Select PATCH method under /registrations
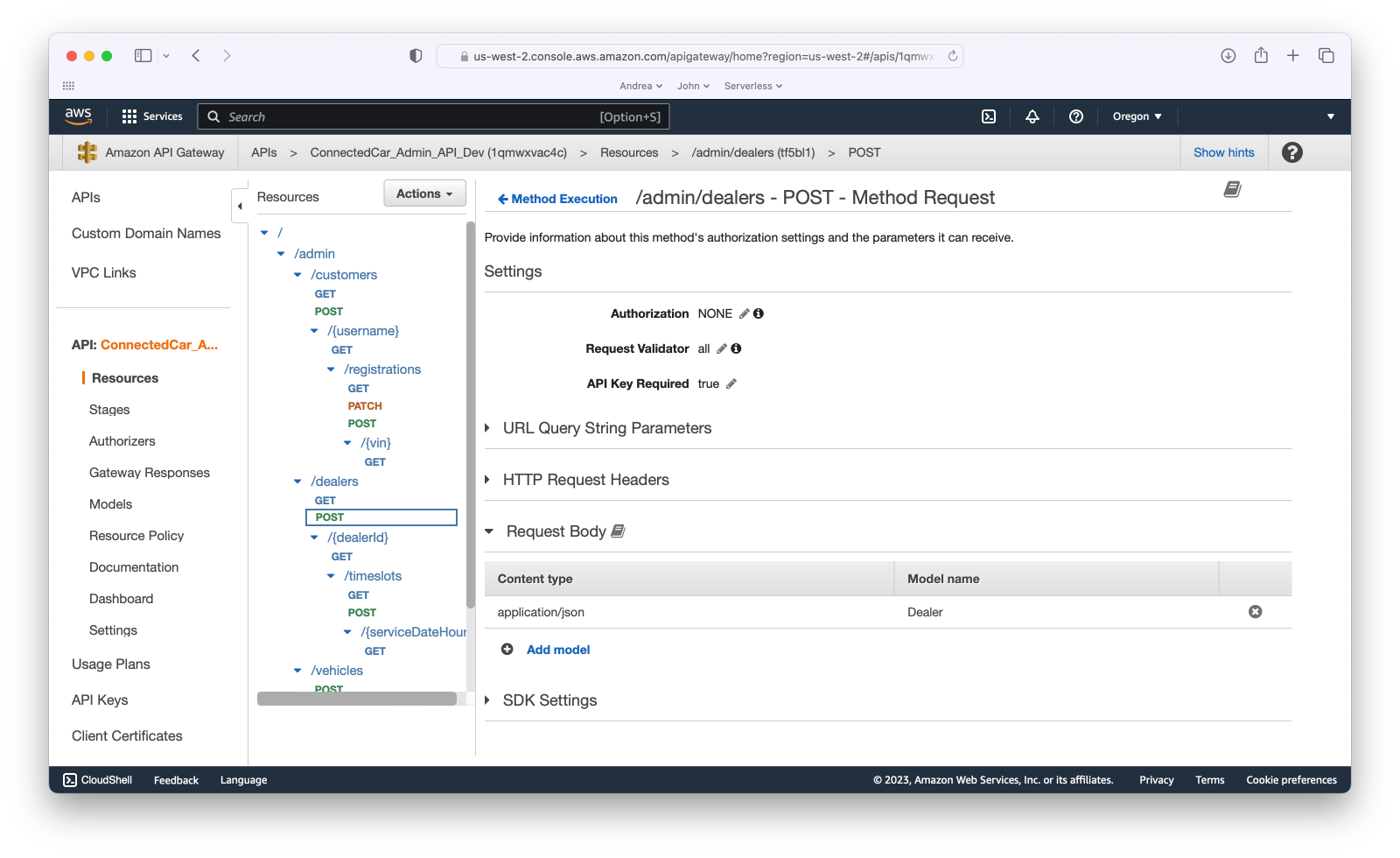Screen dimensions: 1400x858 coord(365,406)
